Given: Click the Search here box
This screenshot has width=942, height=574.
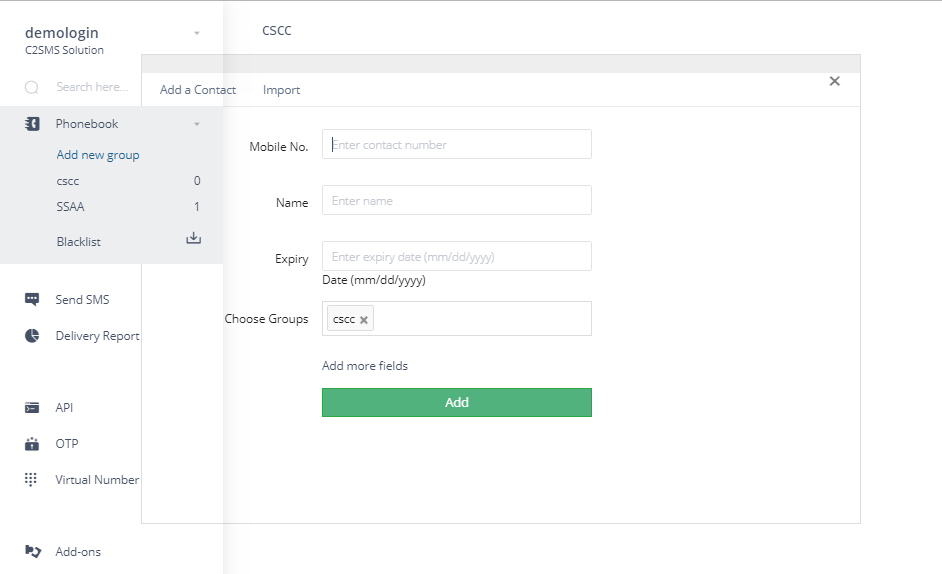Looking at the screenshot, I should pos(92,87).
